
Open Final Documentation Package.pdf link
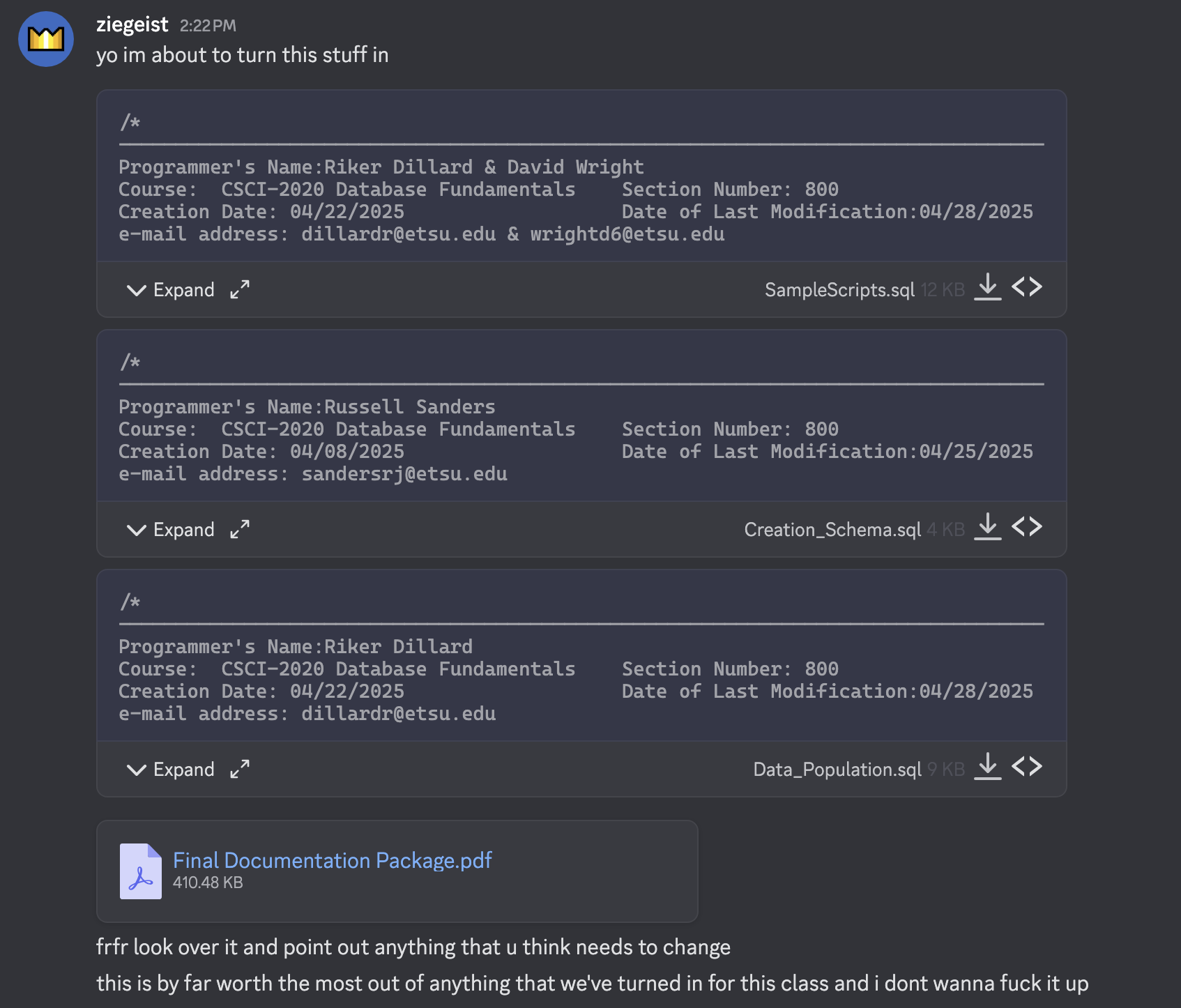point(333,860)
